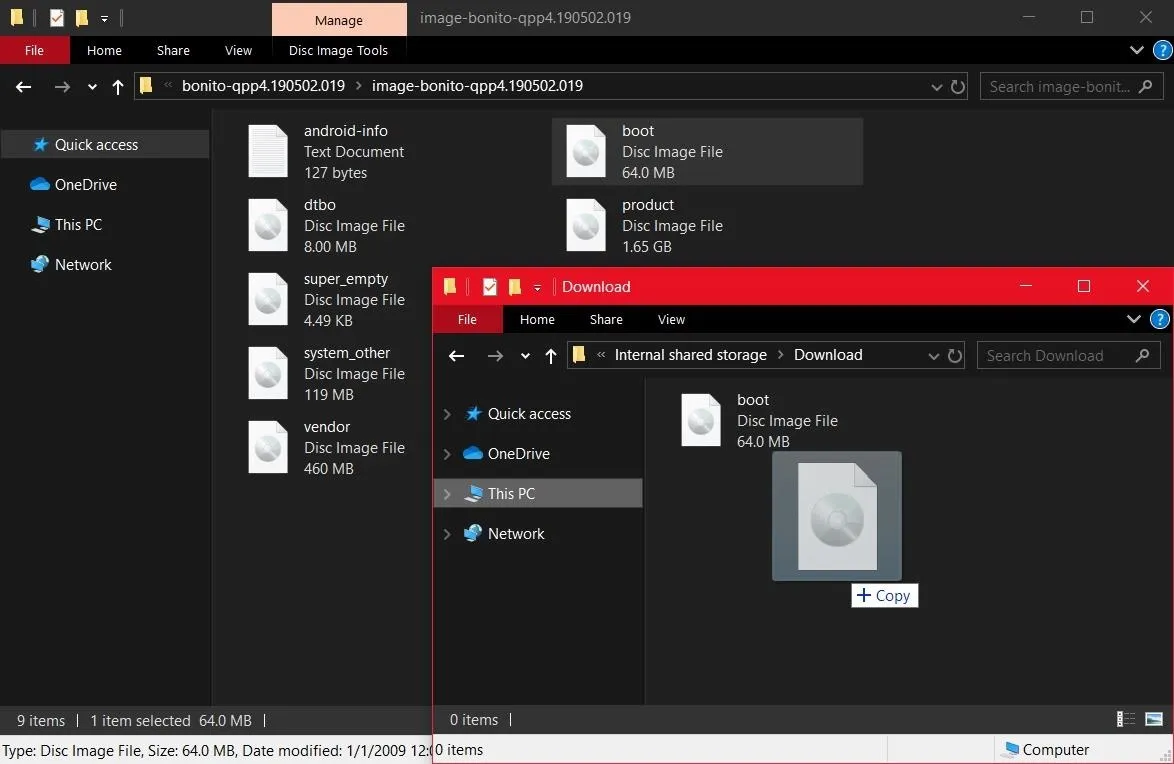
Task: Go up one folder in Download window
Action: pyautogui.click(x=550, y=355)
